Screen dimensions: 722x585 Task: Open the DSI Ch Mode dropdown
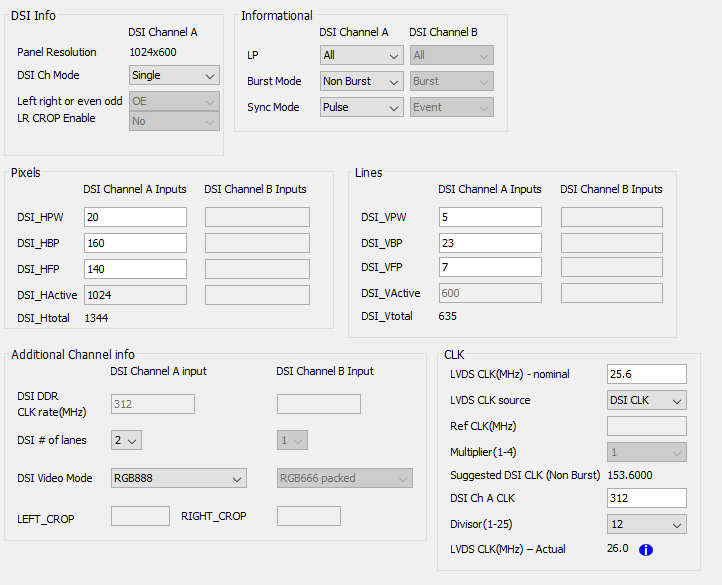[175, 75]
